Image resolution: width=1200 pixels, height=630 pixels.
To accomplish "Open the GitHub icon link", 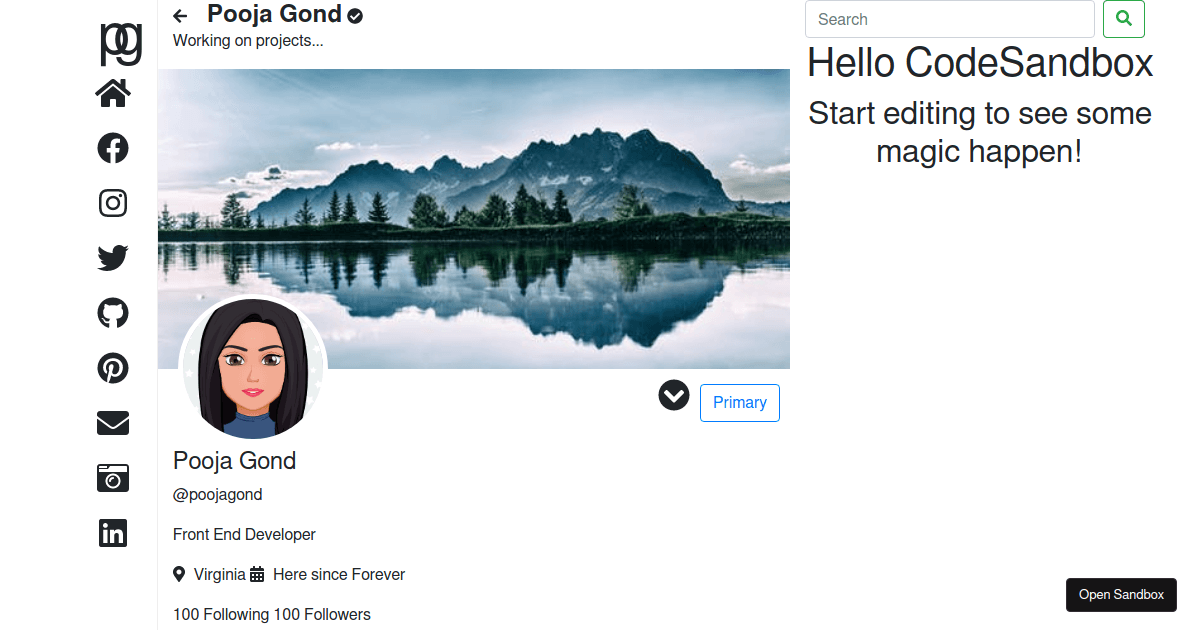I will (113, 313).
